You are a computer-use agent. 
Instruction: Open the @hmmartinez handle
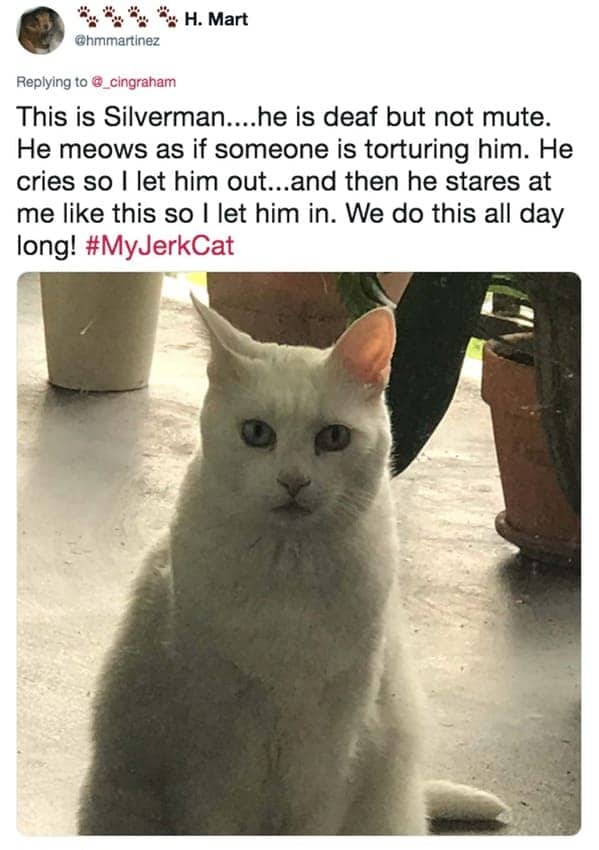click(116, 41)
